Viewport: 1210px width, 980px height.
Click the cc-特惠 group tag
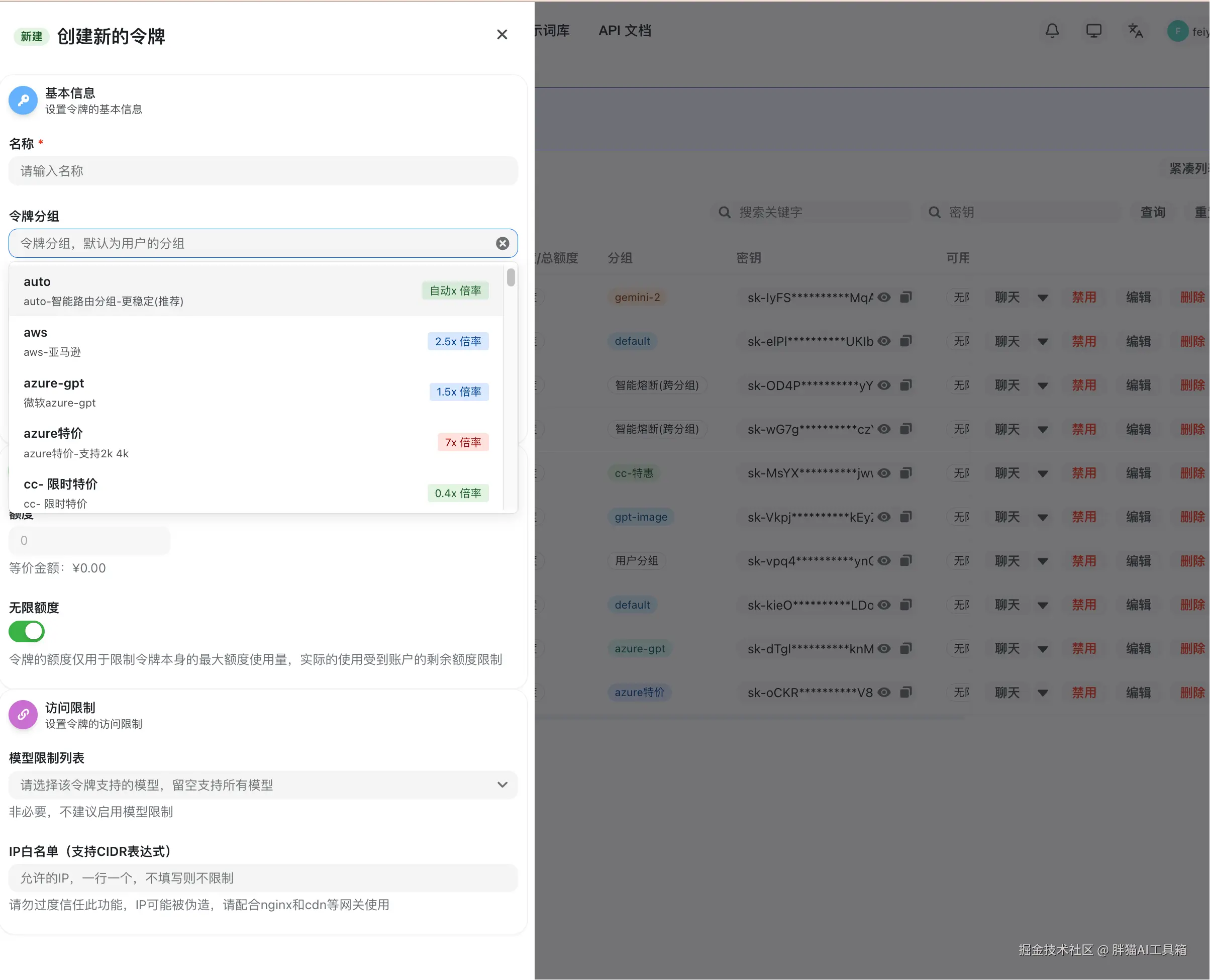tap(634, 473)
